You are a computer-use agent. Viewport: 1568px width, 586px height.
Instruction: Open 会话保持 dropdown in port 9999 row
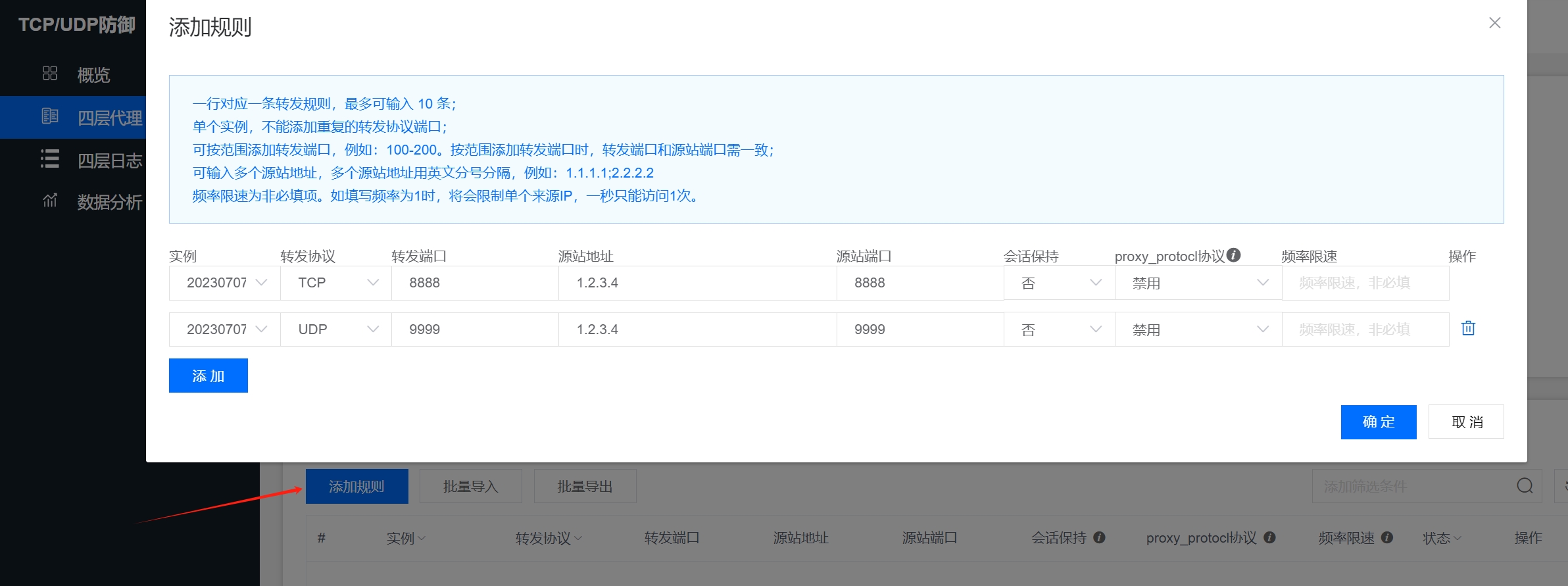click(x=1060, y=330)
